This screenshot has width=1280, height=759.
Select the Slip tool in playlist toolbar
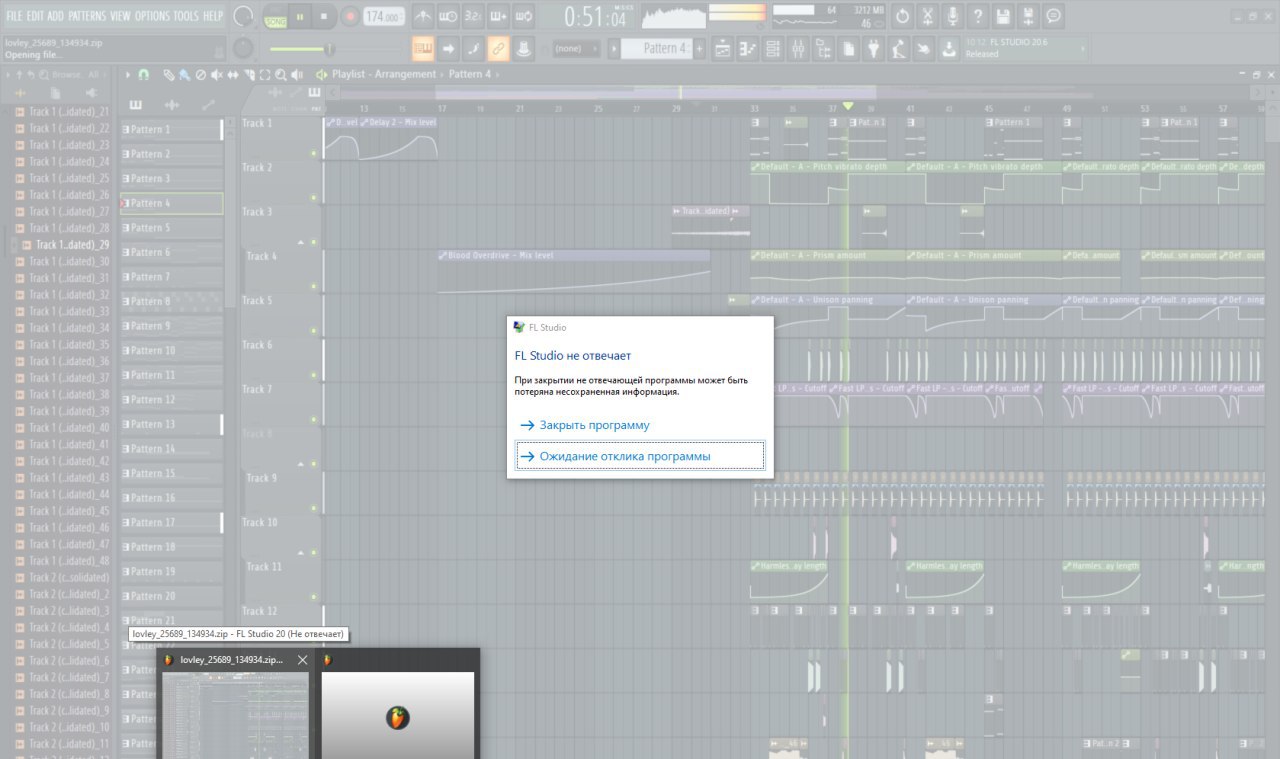[x=232, y=75]
